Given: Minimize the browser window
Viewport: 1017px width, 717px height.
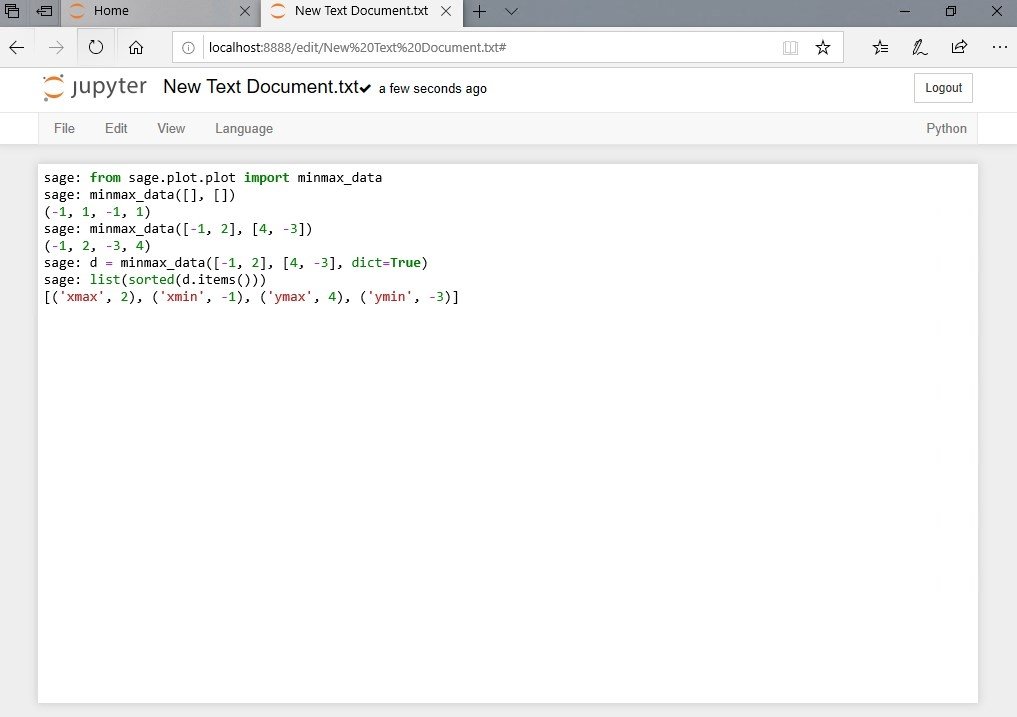Looking at the screenshot, I should point(905,11).
